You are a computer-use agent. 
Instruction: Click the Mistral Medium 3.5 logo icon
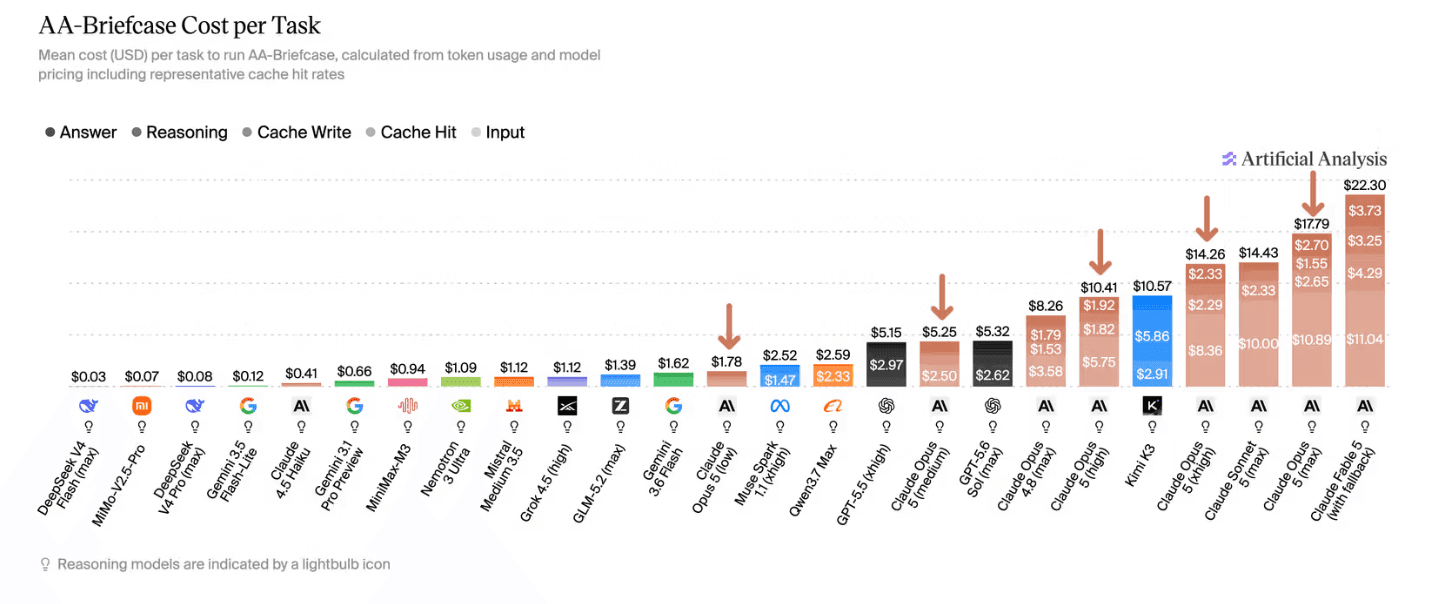pyautogui.click(x=514, y=406)
